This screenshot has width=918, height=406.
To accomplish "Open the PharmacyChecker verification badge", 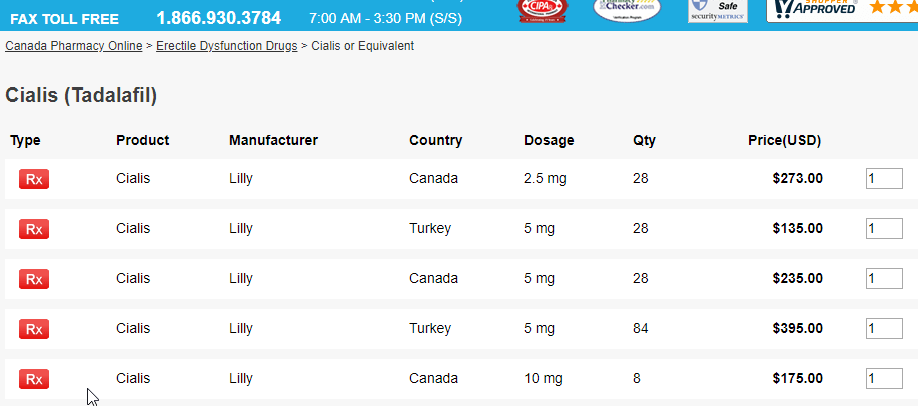I will coord(627,10).
